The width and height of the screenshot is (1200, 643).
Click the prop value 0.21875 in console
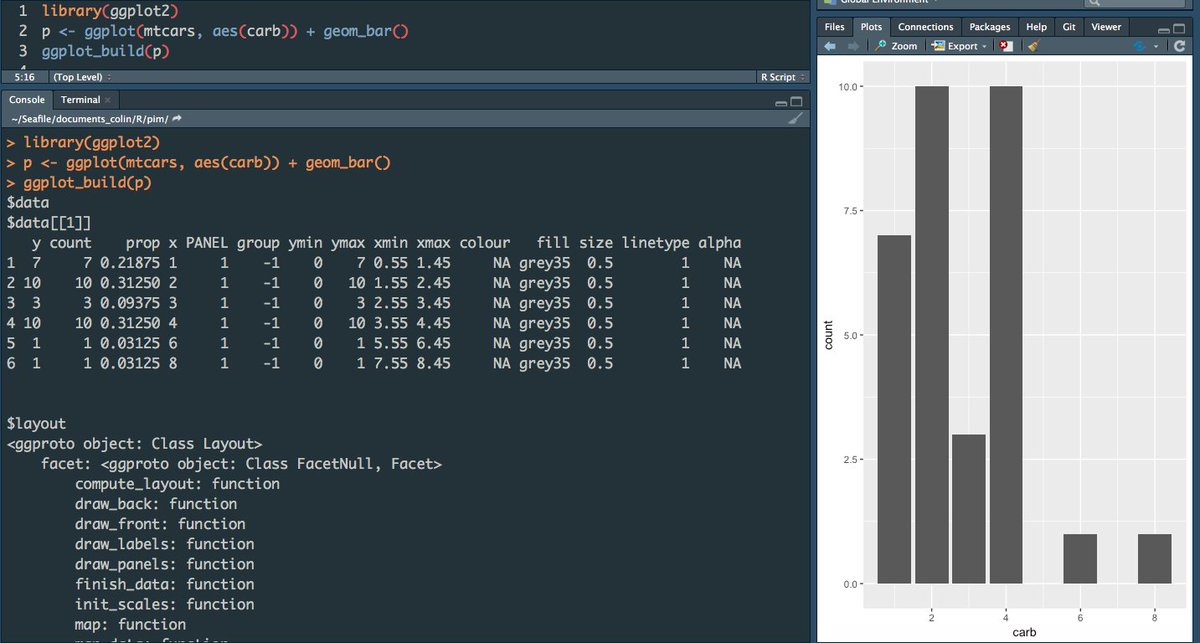[x=132, y=262]
